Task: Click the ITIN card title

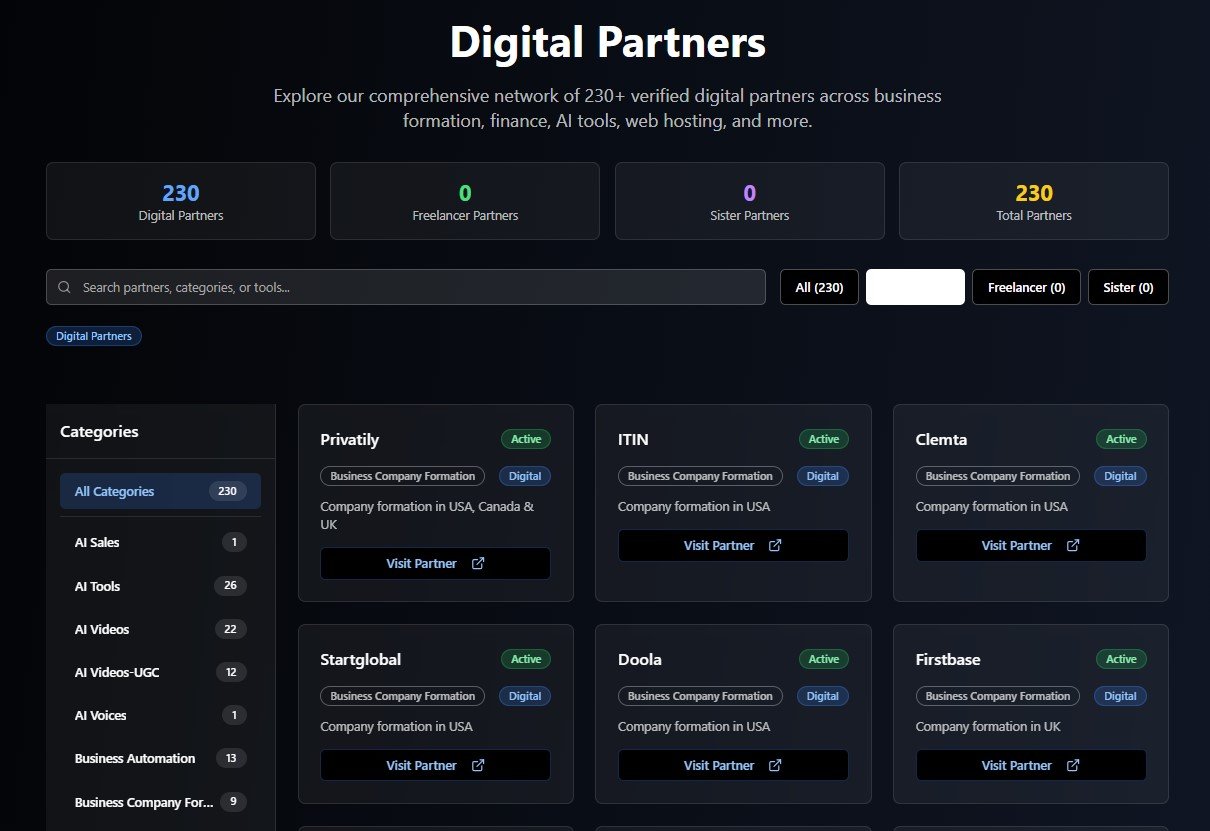Action: tap(633, 439)
